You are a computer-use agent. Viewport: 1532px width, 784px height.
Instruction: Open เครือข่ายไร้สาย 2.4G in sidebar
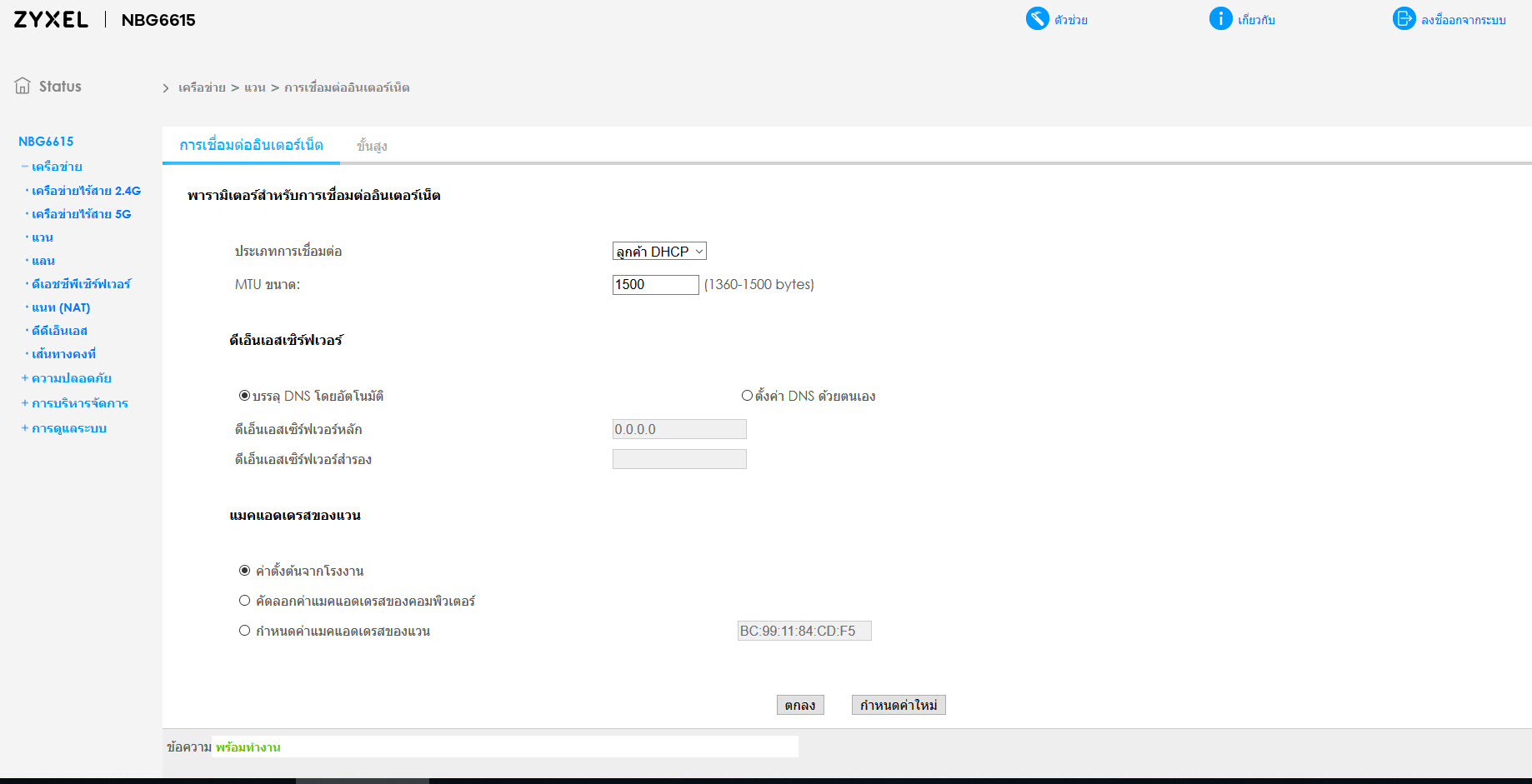[x=86, y=191]
